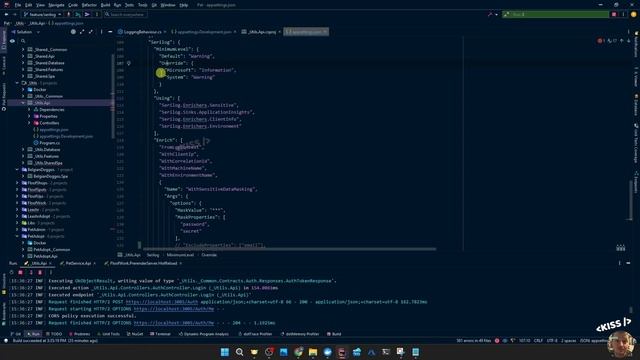This screenshot has height=360, width=640.
Task: Click the intention bulb in the gutter
Action: pos(129,63)
